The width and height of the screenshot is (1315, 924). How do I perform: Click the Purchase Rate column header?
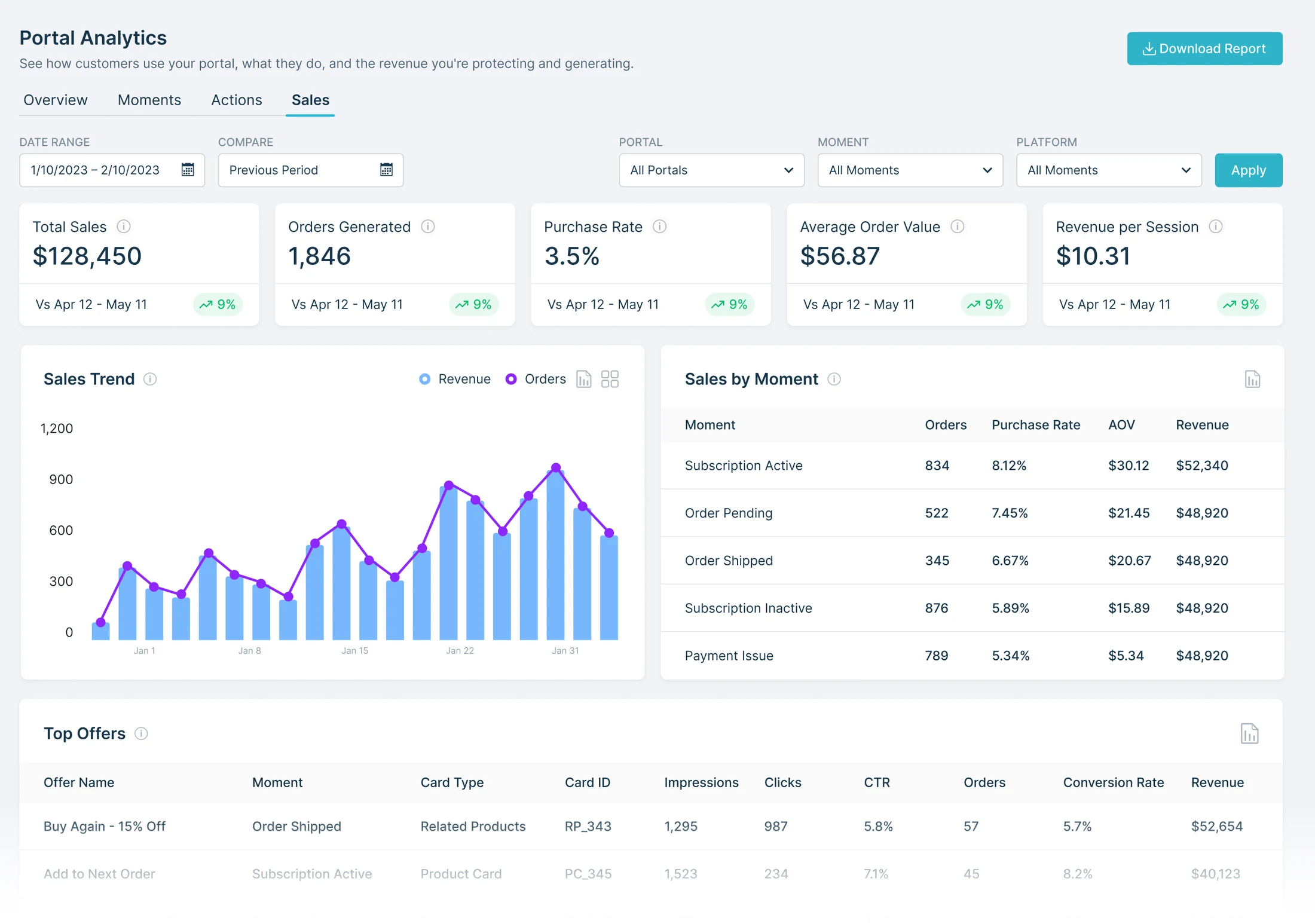point(1036,425)
